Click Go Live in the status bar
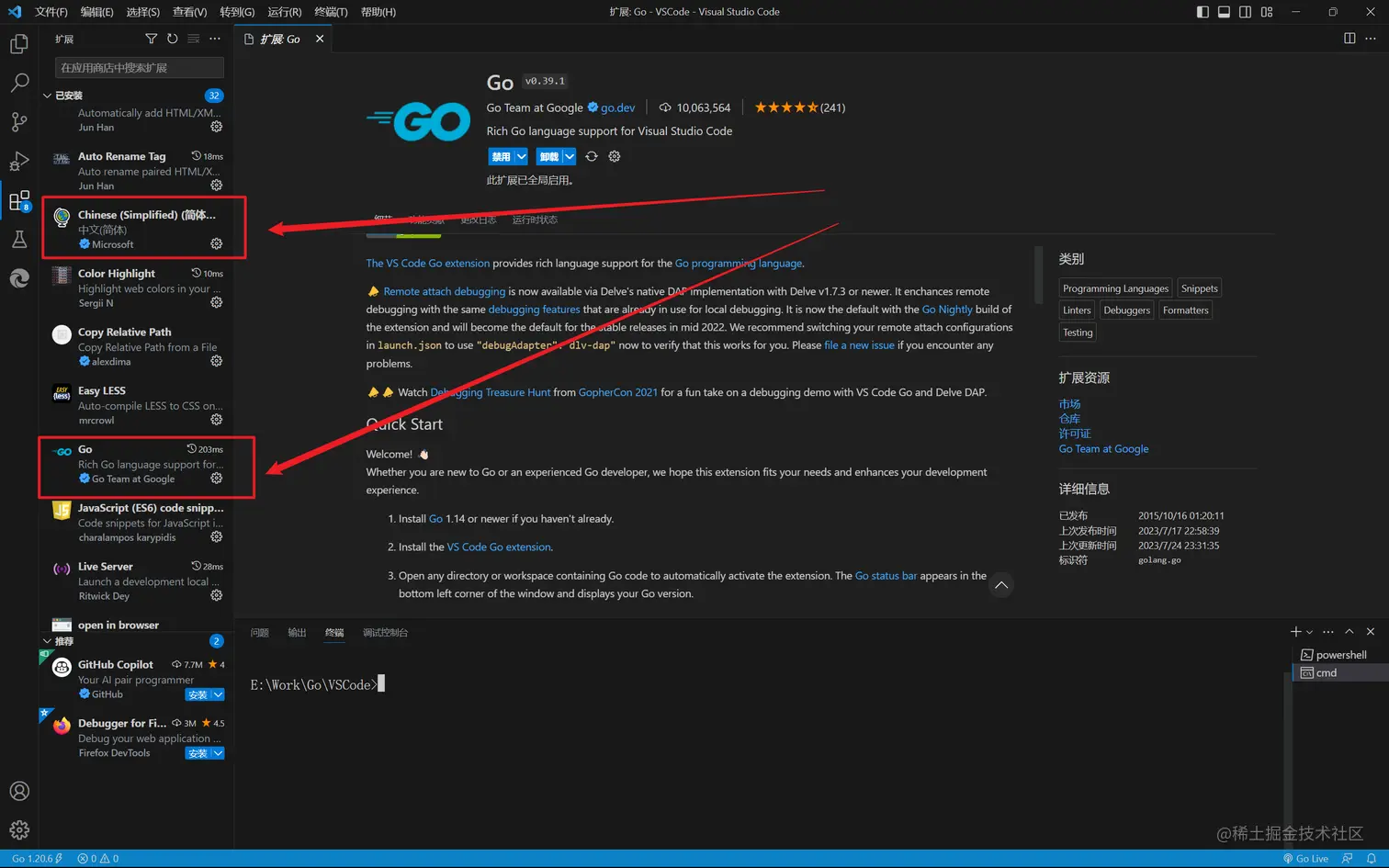The height and width of the screenshot is (868, 1389). point(1305,859)
